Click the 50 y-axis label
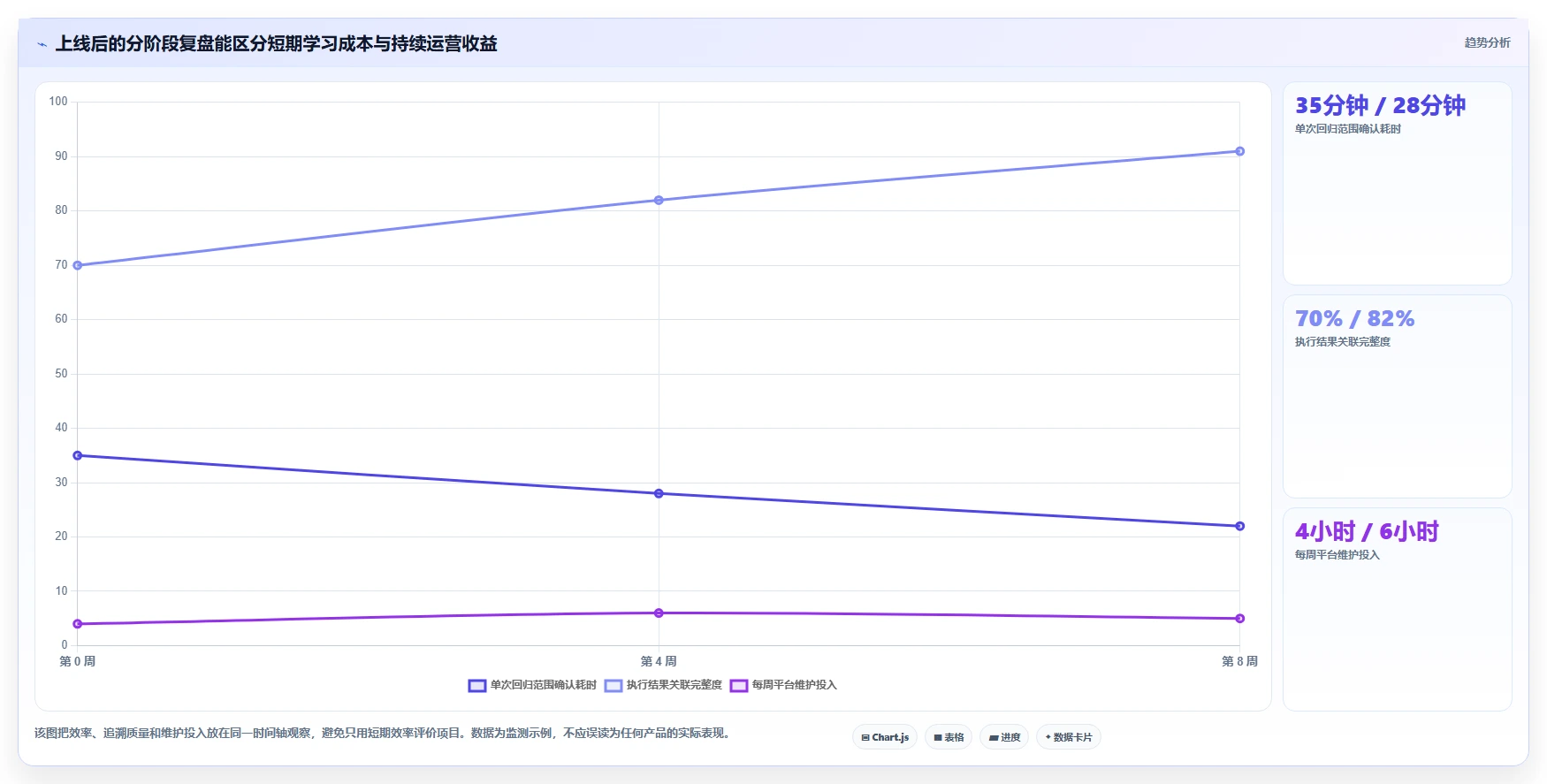 61,374
